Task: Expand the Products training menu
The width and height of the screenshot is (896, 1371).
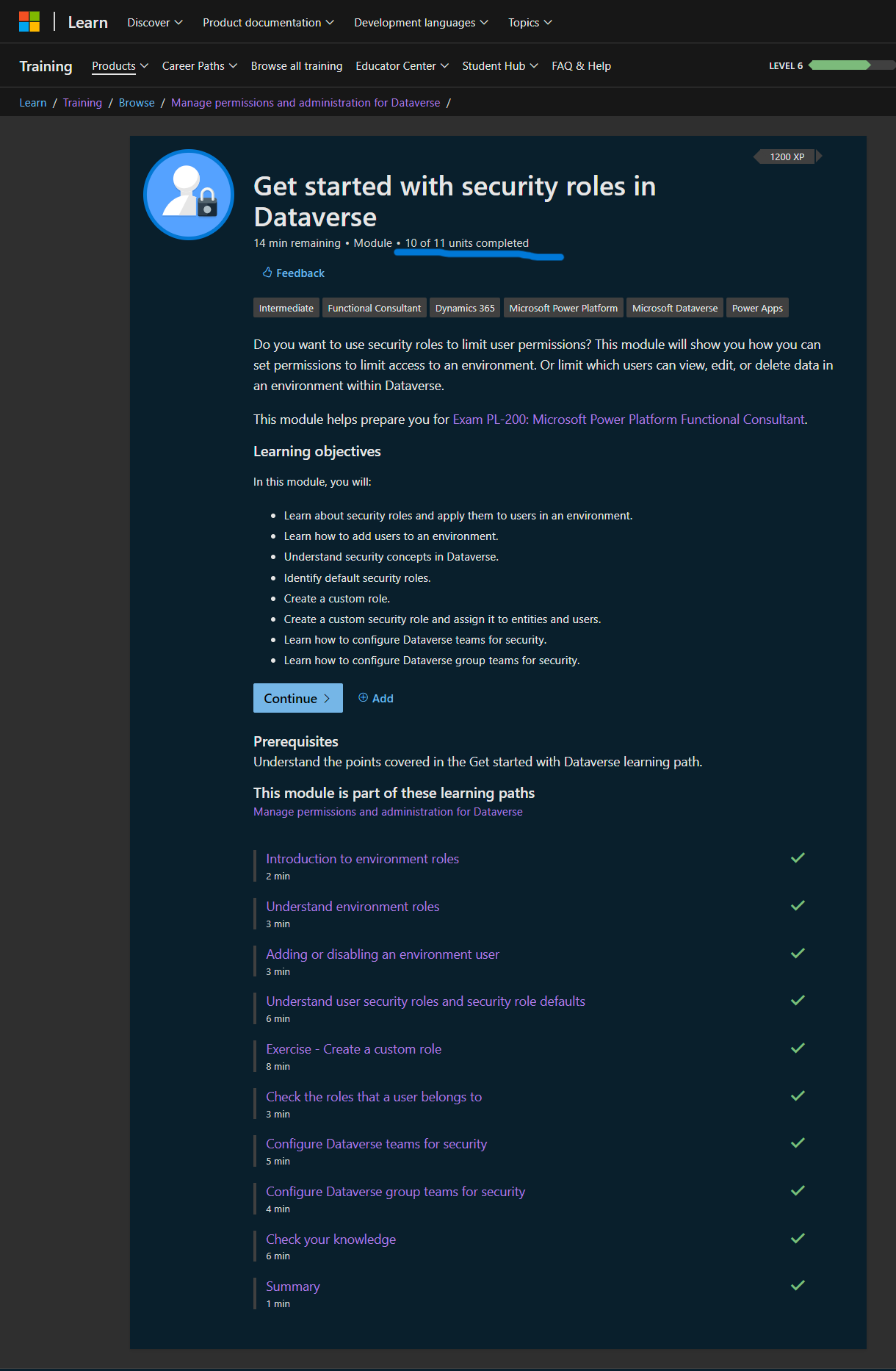Action: click(x=120, y=66)
